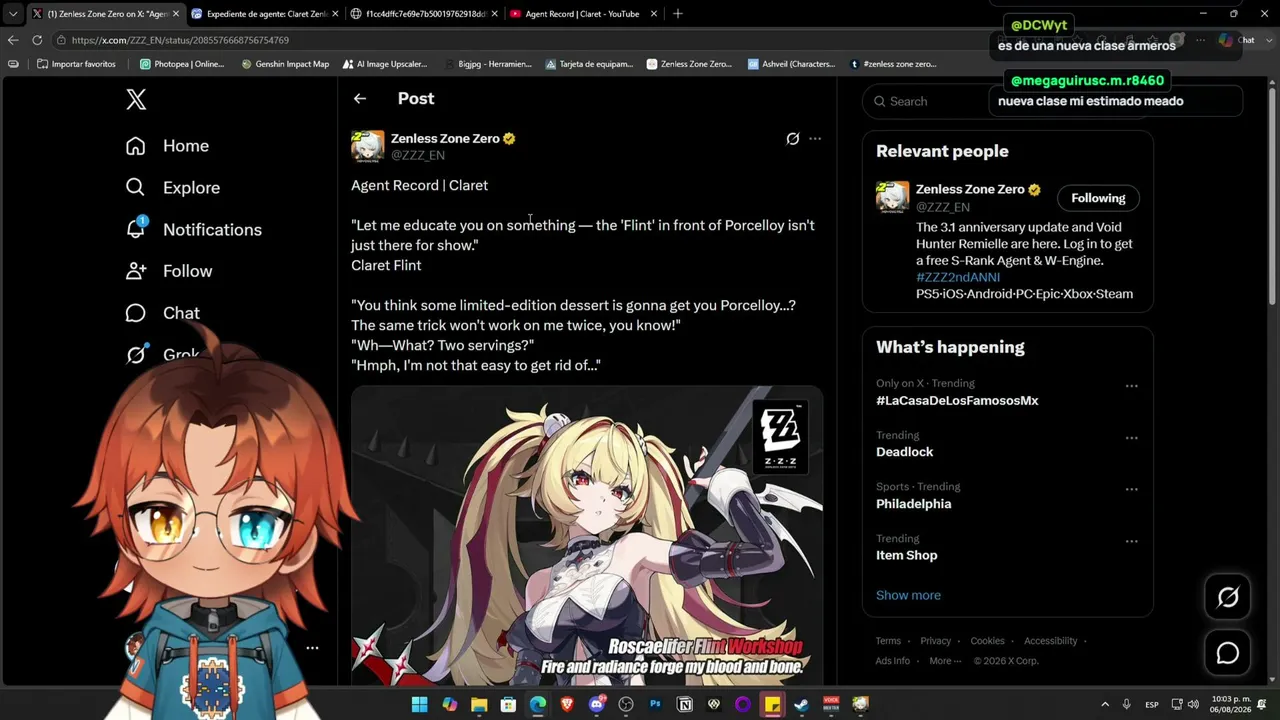This screenshot has height=720, width=1280.
Task: Click the post author's avatar
Action: click(368, 146)
